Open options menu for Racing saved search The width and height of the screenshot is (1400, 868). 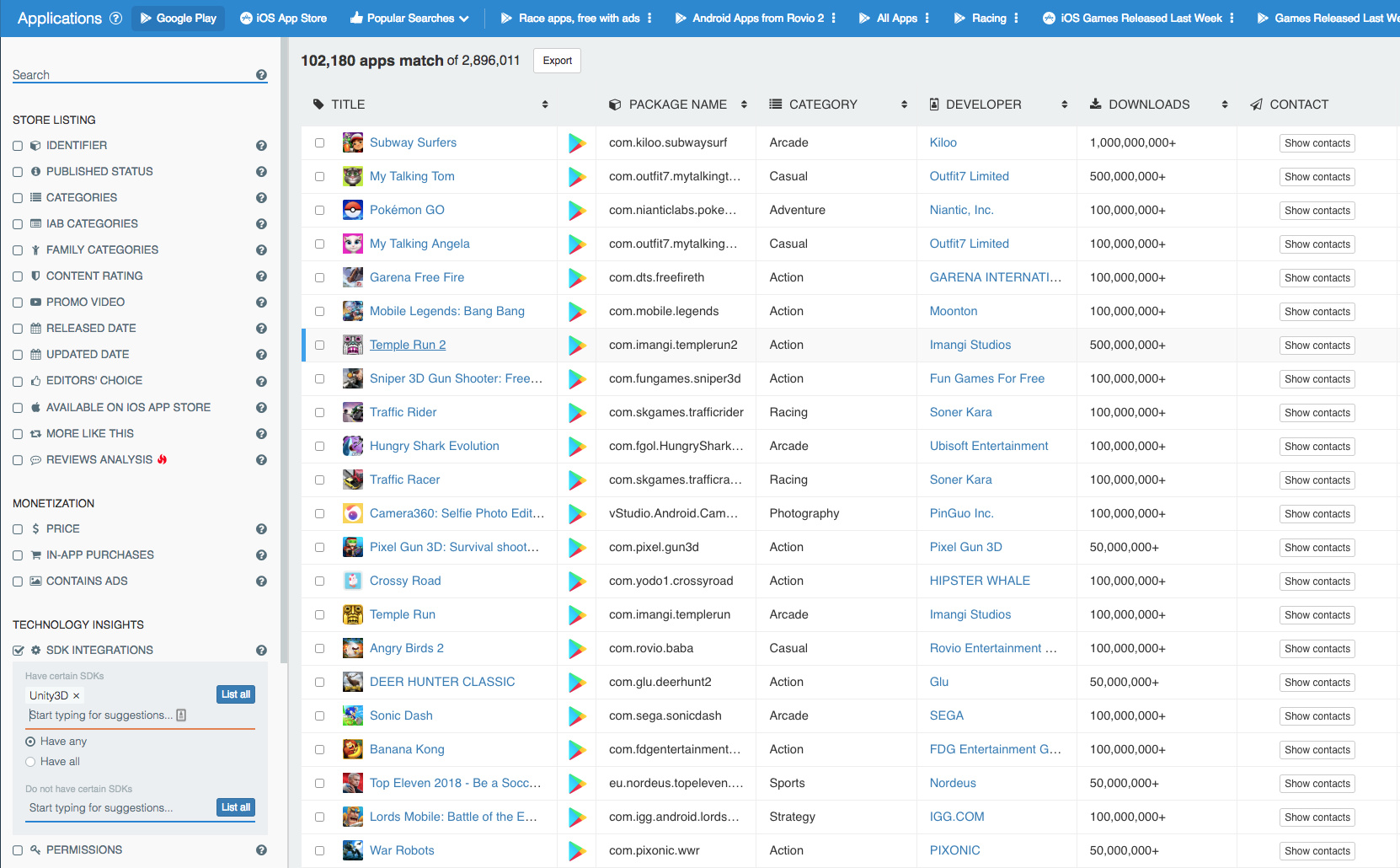(x=1016, y=18)
